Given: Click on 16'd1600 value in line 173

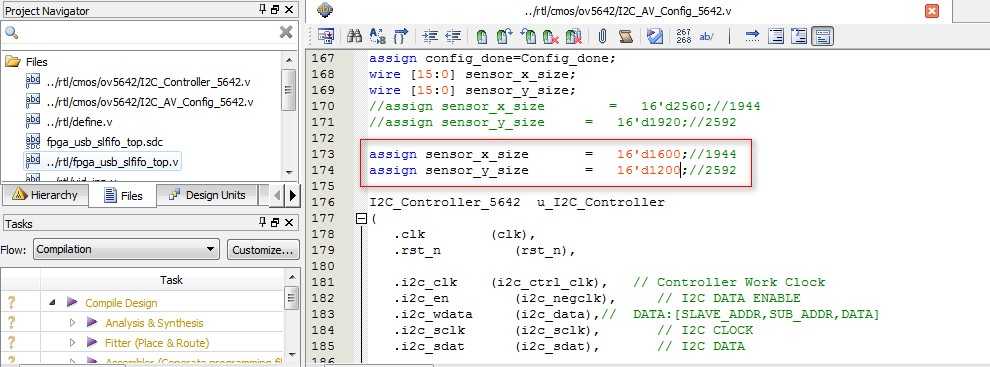Looking at the screenshot, I should [649, 154].
